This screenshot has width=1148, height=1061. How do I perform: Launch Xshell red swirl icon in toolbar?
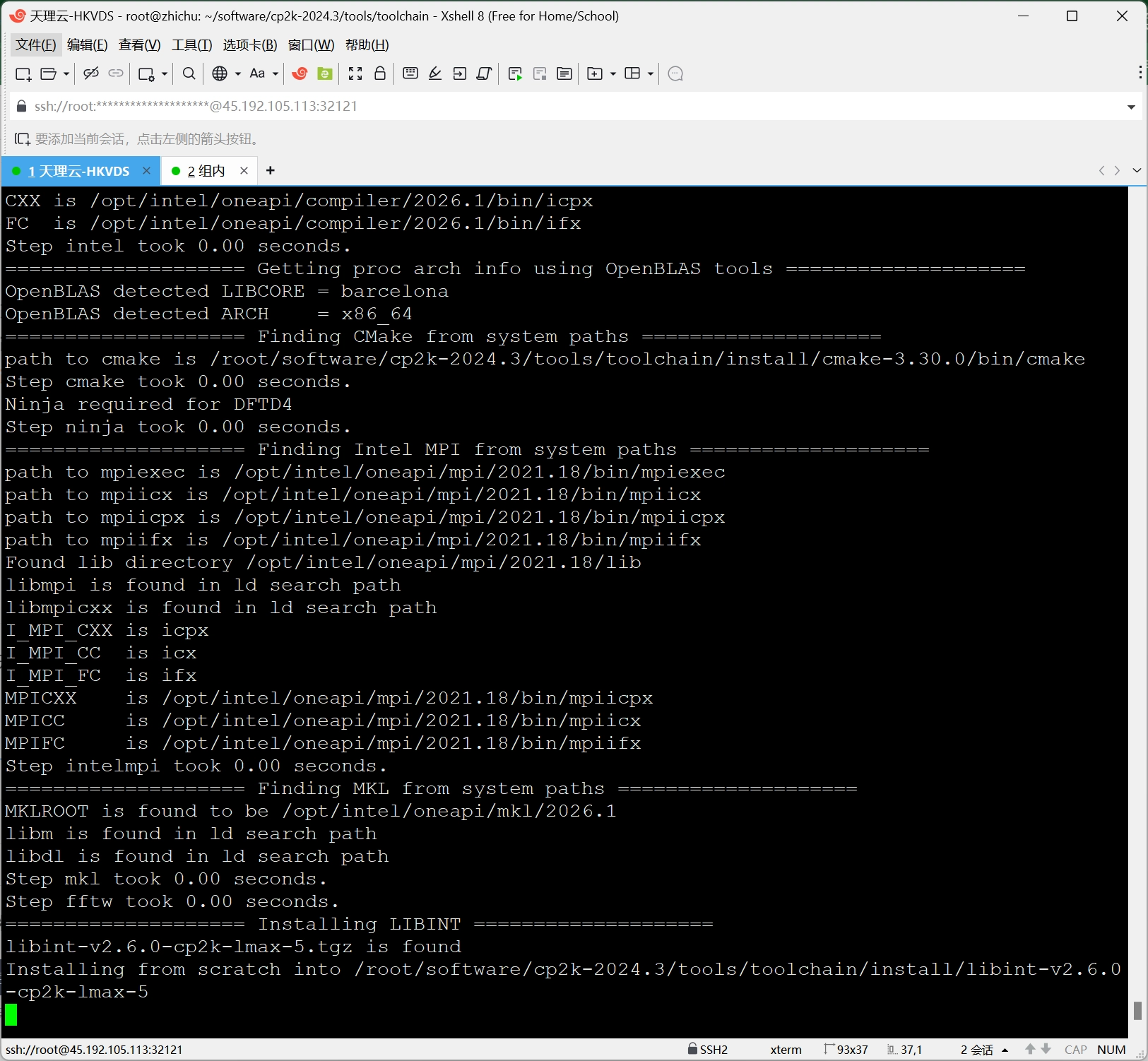point(300,73)
